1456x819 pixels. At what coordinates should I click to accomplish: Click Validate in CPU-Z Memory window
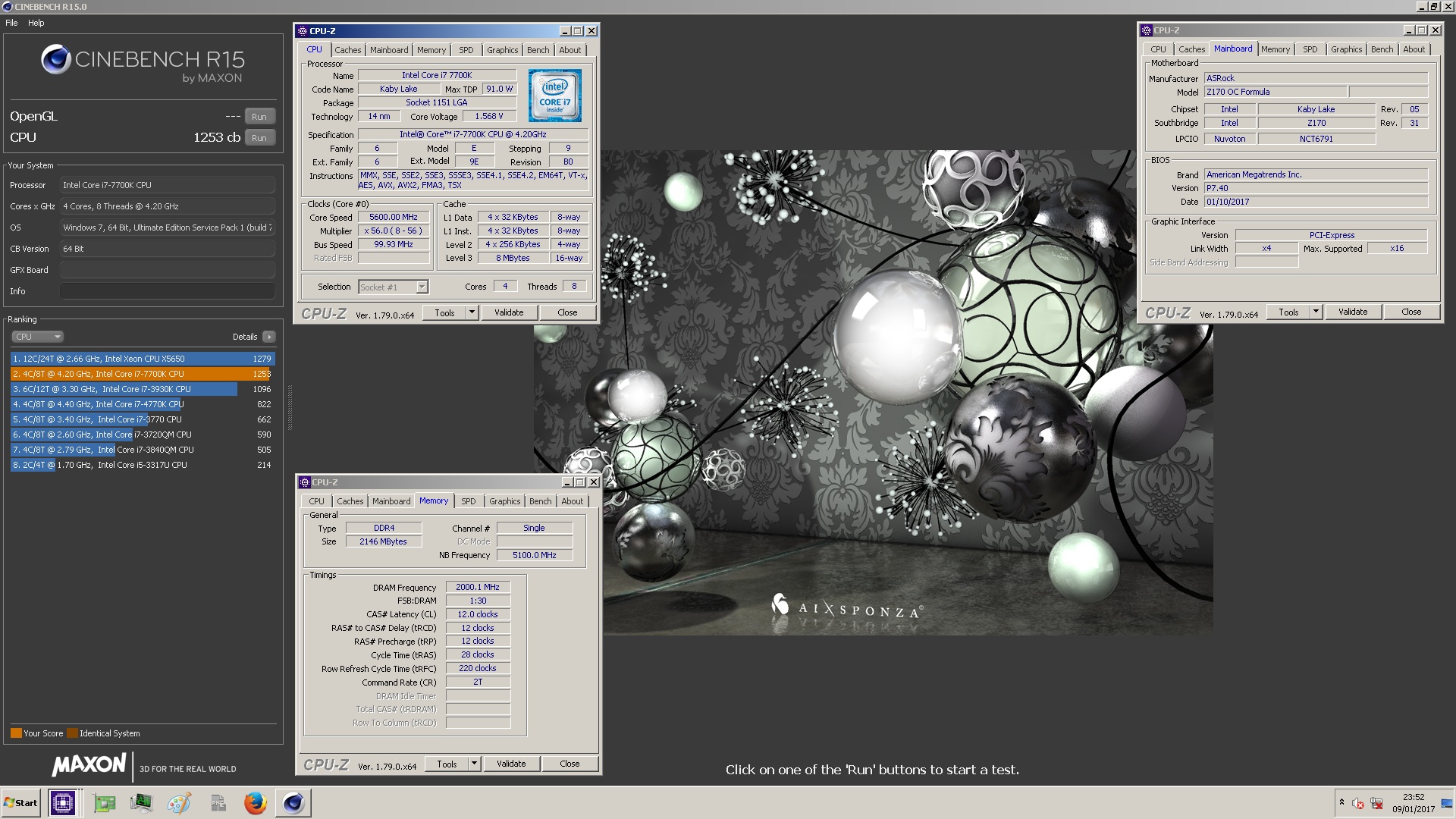tap(511, 764)
